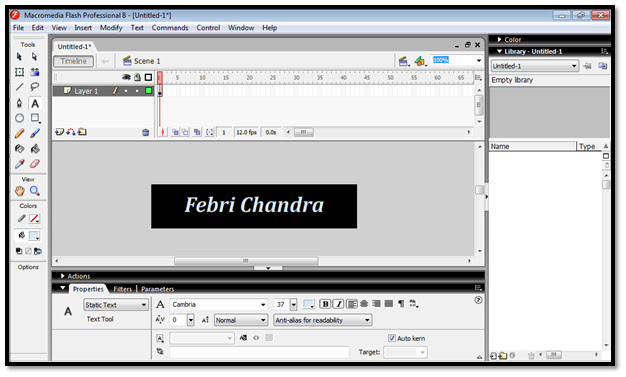Open the font size slider arrow
626x377 pixels.
pyautogui.click(x=294, y=305)
